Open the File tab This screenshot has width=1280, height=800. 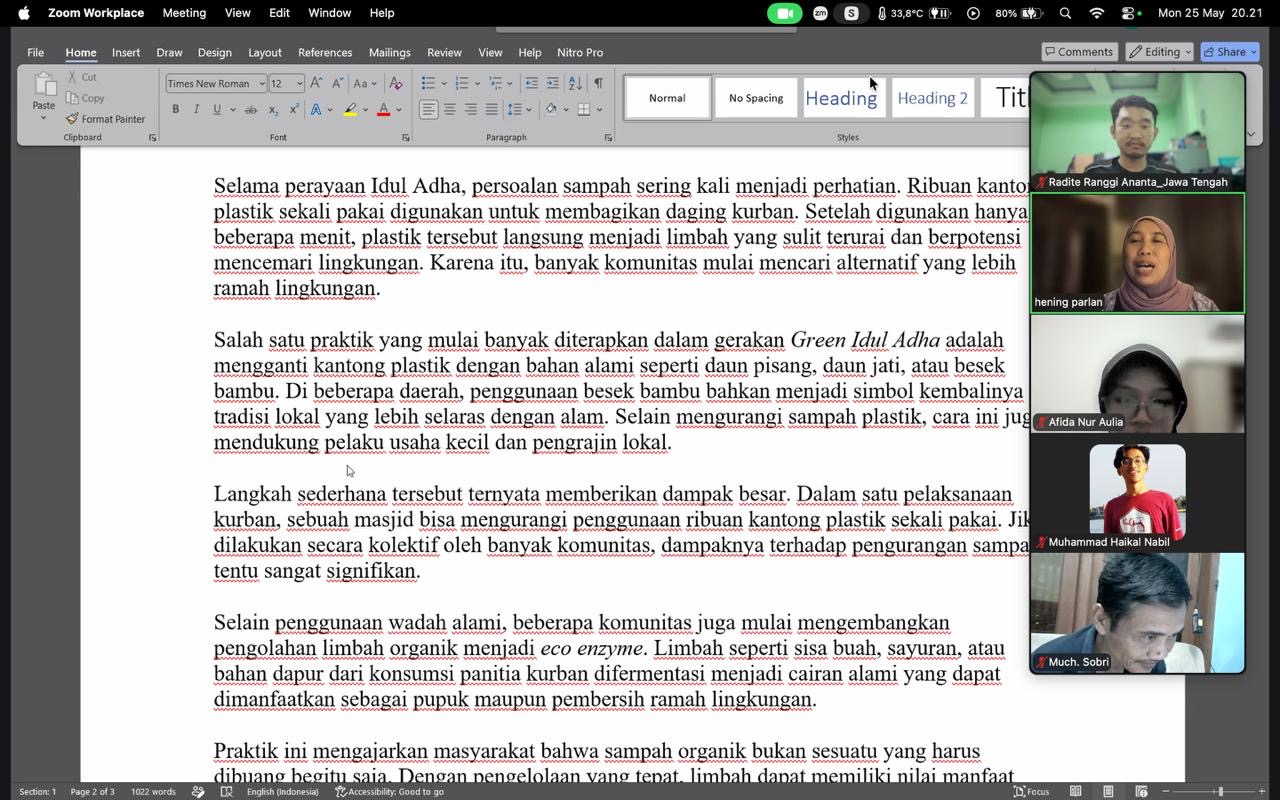click(35, 52)
